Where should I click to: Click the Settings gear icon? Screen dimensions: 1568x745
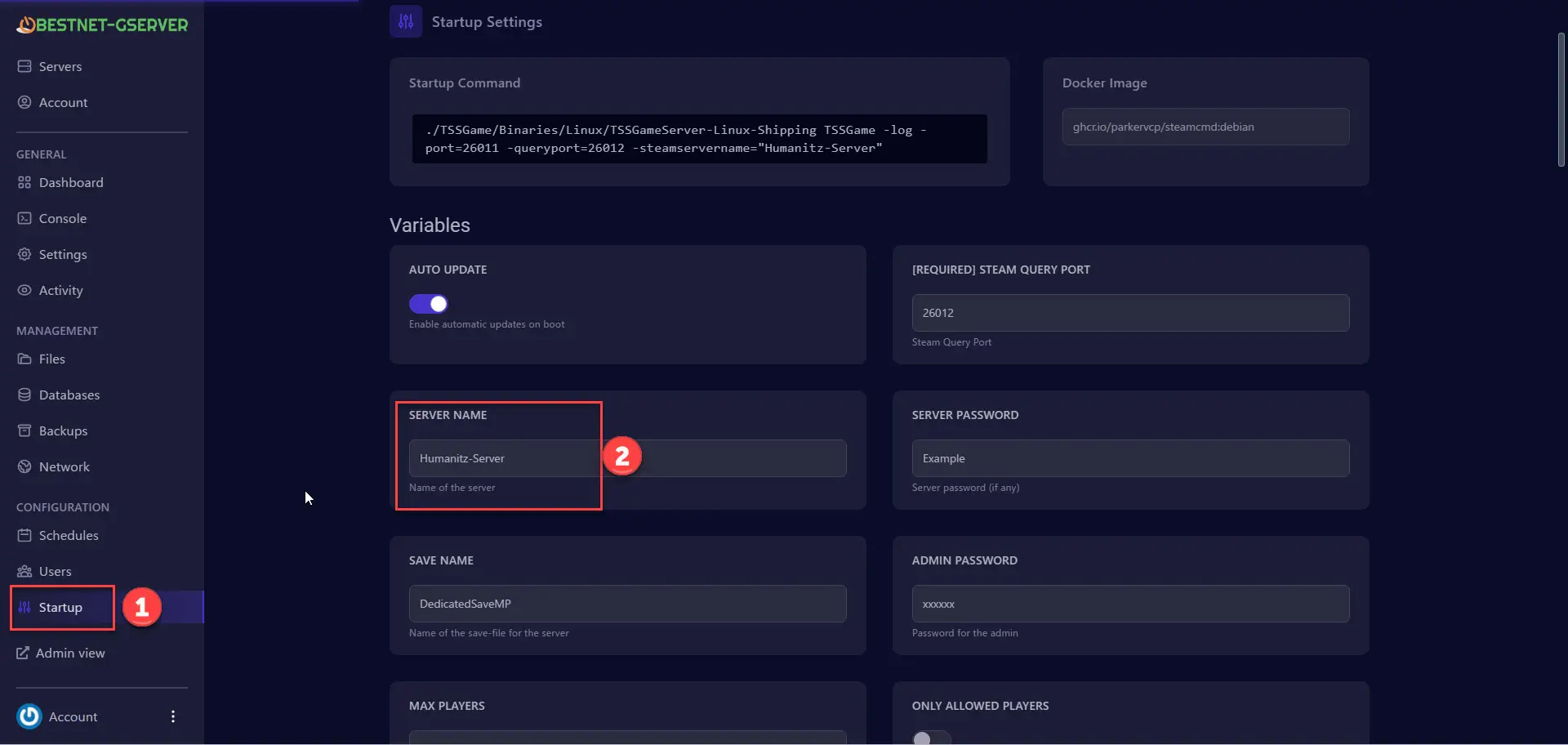[x=24, y=254]
